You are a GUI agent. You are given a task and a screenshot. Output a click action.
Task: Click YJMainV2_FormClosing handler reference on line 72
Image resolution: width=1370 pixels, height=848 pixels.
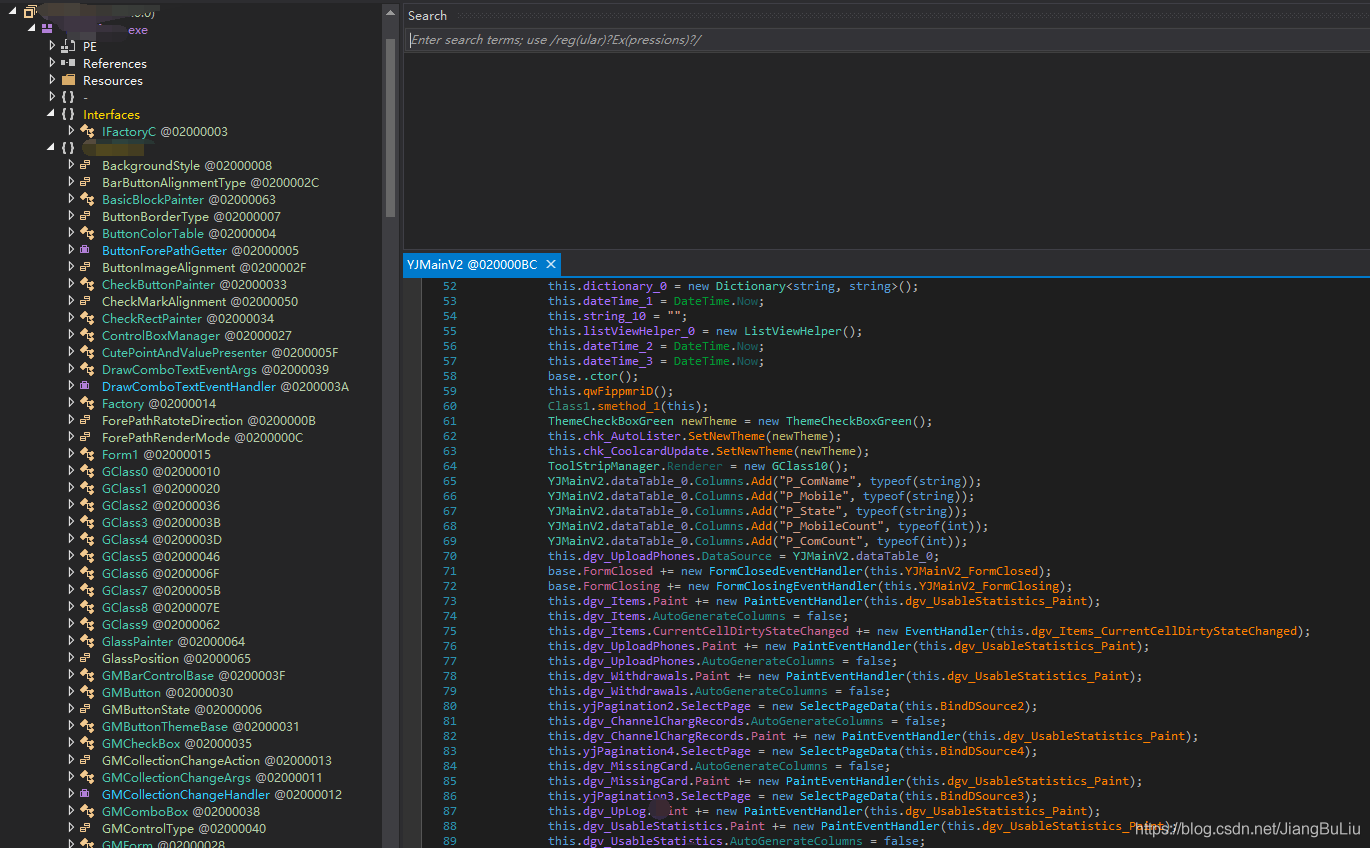point(981,586)
